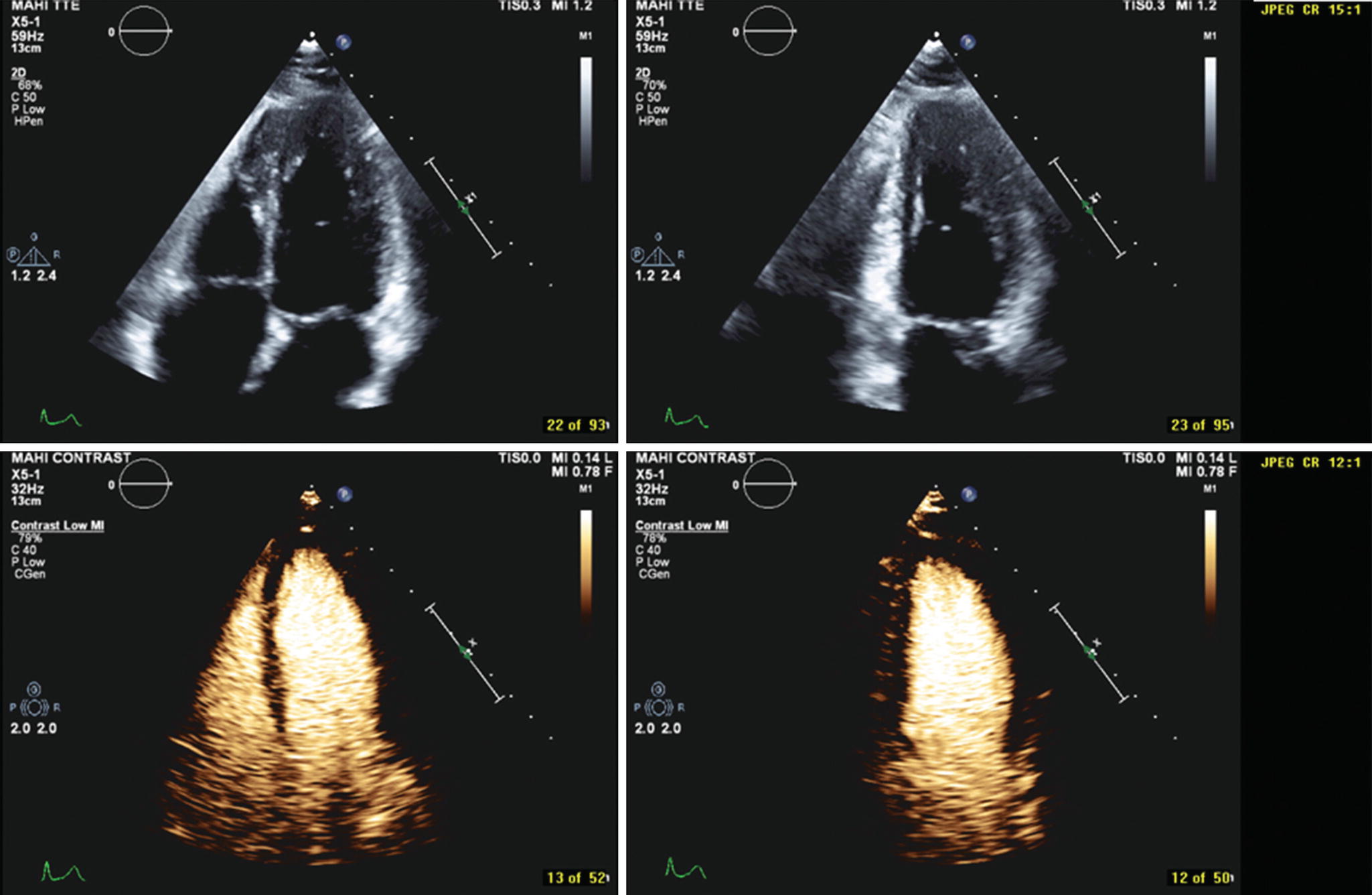Click the green ECG trace in the 13 of 52 panel
Viewport: 1372px width, 895px height.
pos(62,872)
